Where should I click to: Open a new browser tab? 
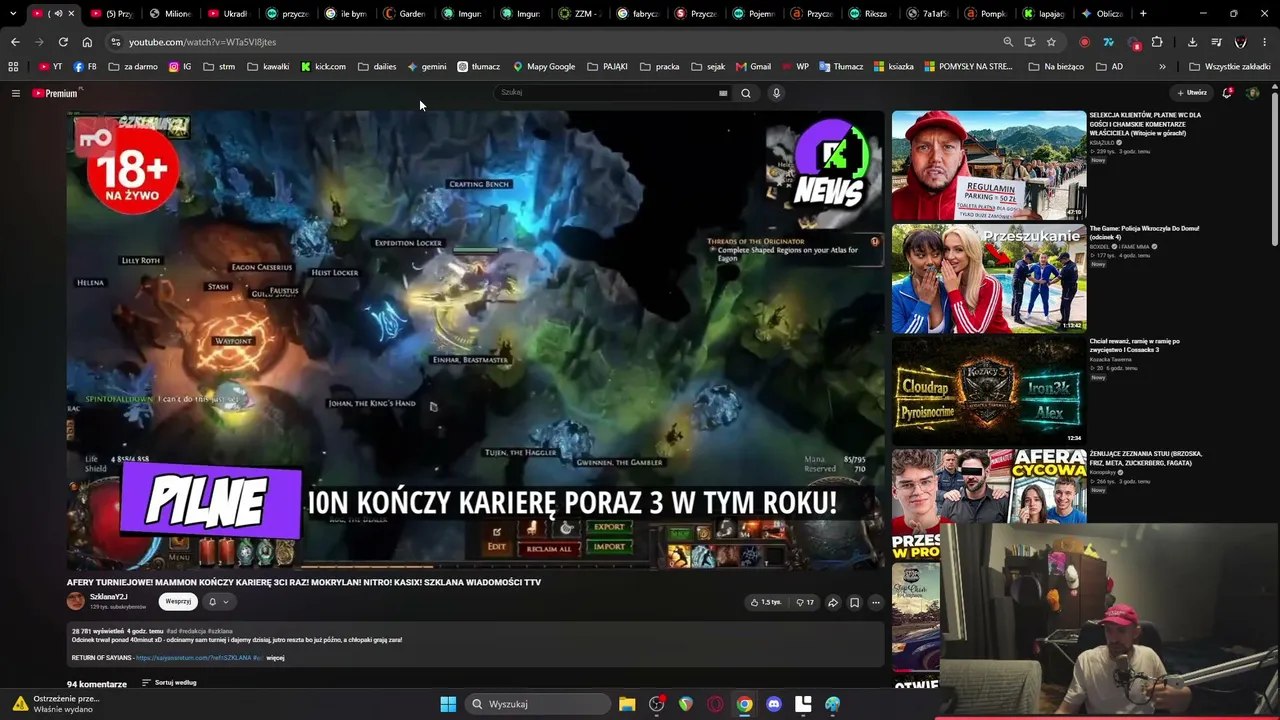pyautogui.click(x=1143, y=14)
